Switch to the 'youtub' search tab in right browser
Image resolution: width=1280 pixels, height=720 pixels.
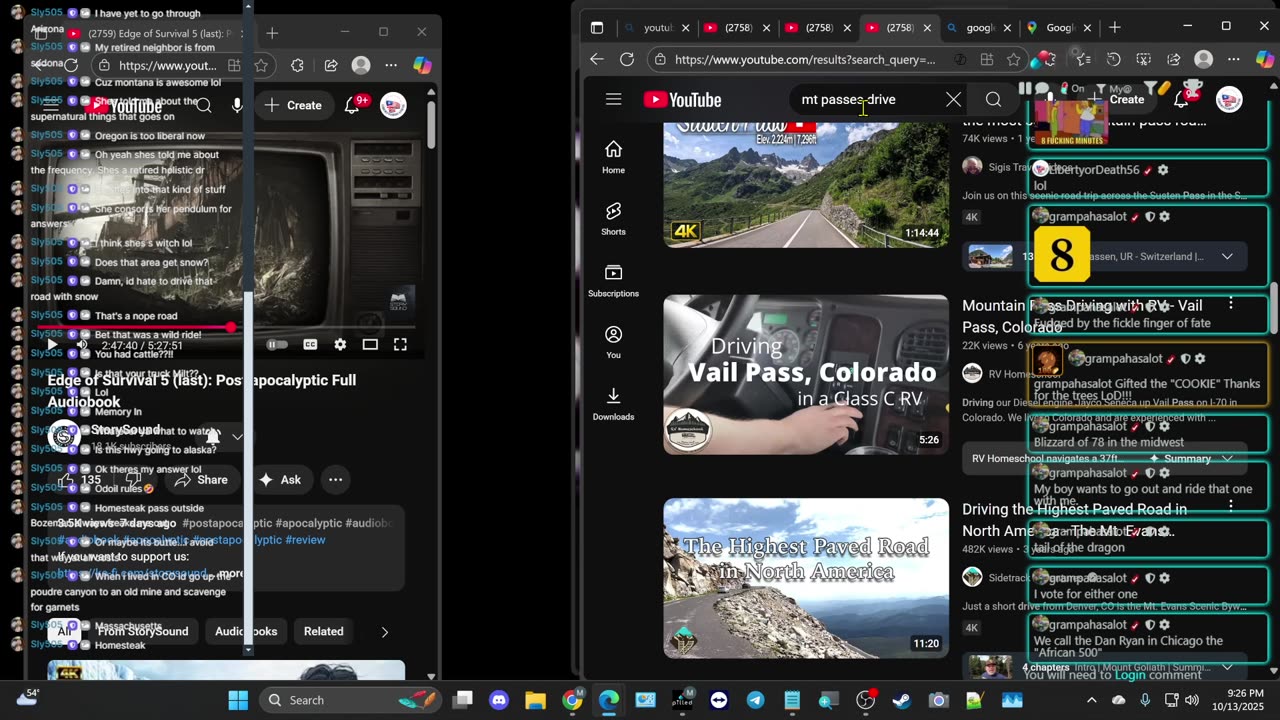657,28
